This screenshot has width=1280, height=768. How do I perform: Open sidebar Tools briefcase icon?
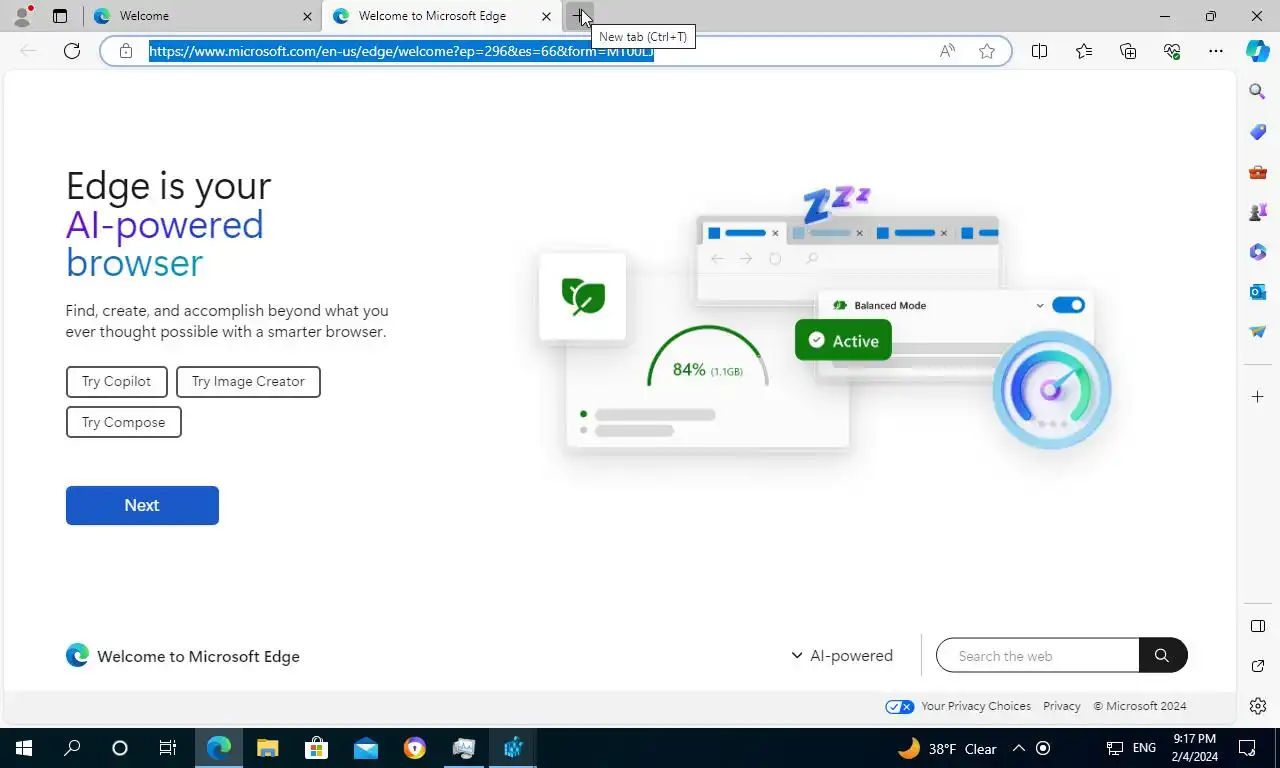(x=1258, y=172)
